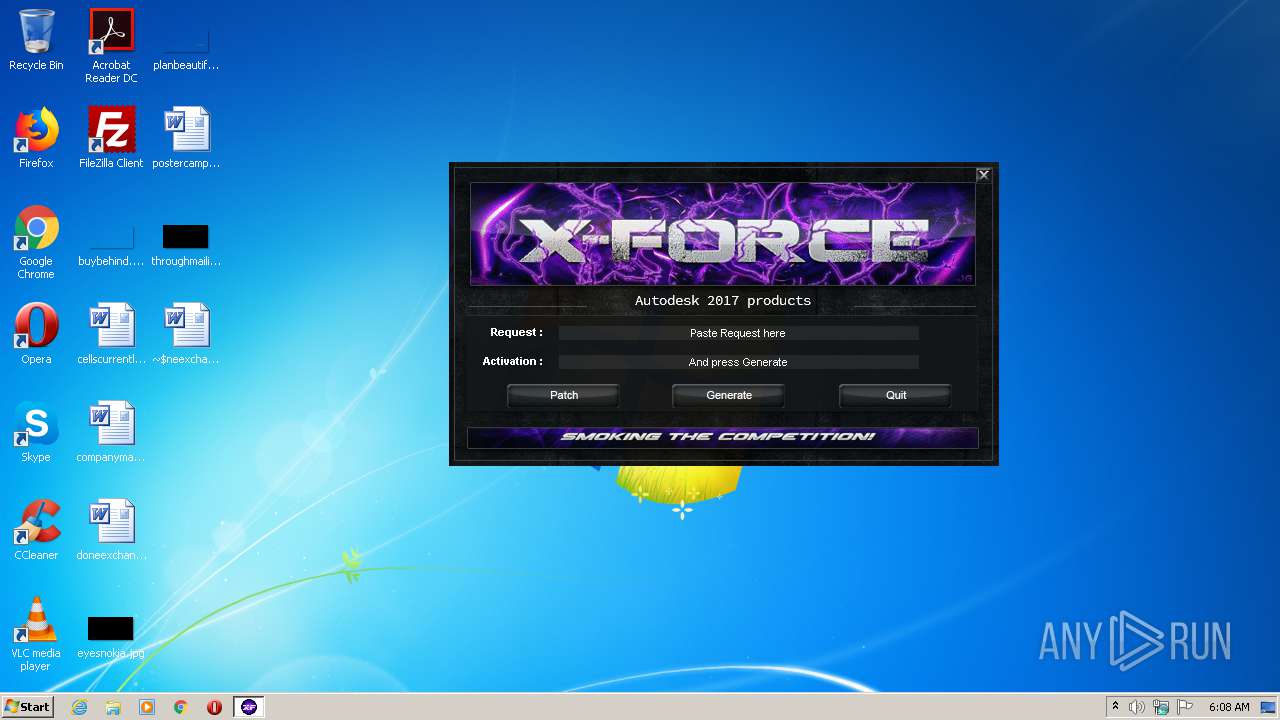Select the eyesnokia.jpg image file
Image resolution: width=1280 pixels, height=720 pixels.
click(111, 638)
